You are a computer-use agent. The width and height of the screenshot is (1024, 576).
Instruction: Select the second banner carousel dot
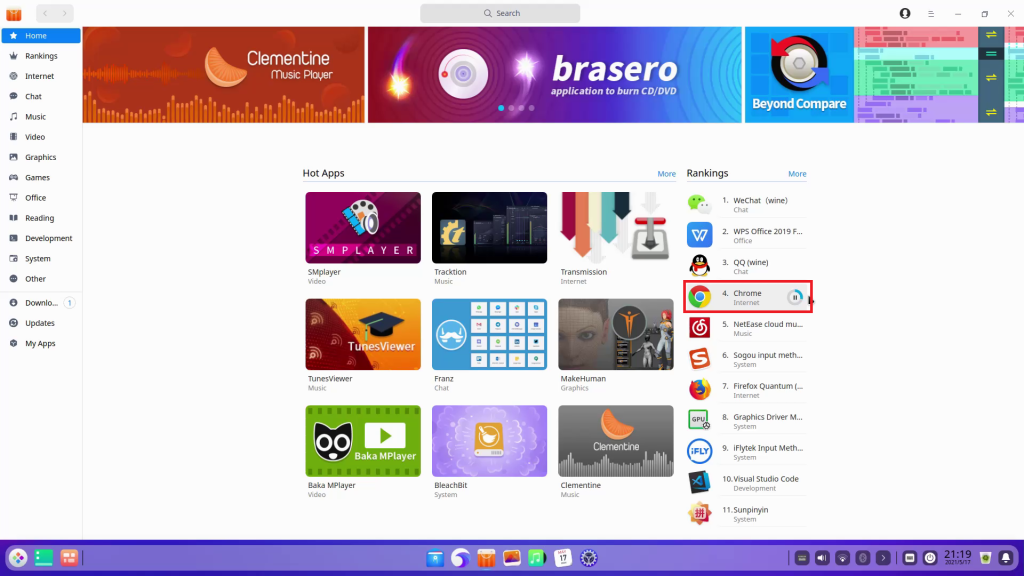coord(511,108)
